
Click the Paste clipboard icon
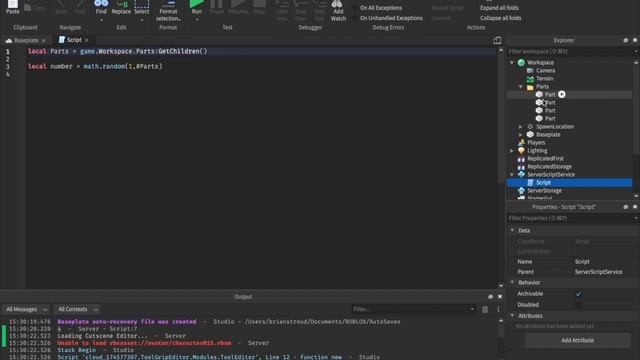pos(13,6)
